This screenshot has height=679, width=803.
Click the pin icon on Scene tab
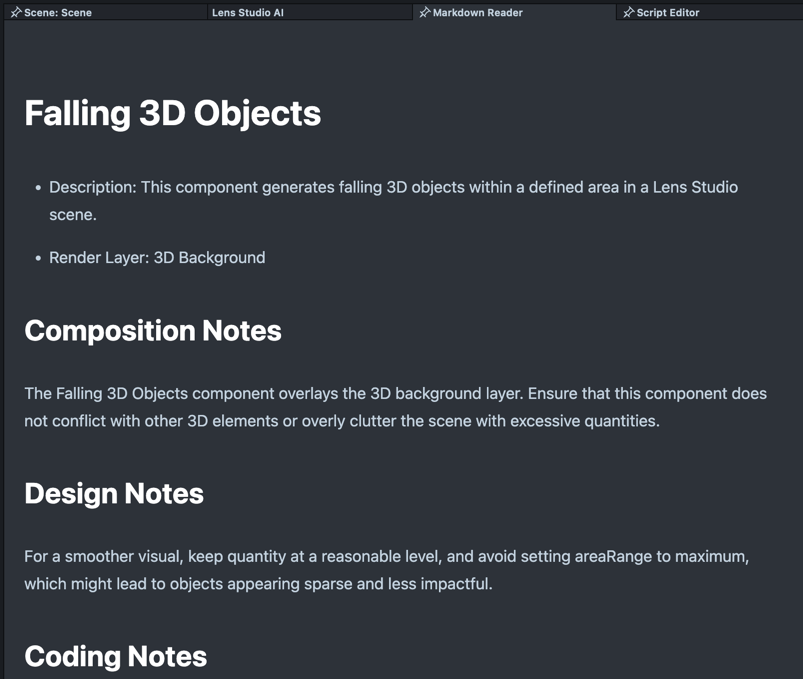click(15, 13)
